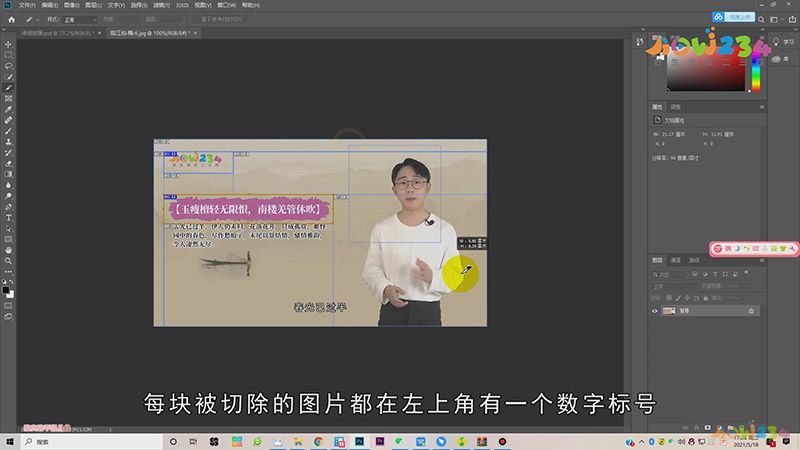Add a layer mask button

click(708, 428)
